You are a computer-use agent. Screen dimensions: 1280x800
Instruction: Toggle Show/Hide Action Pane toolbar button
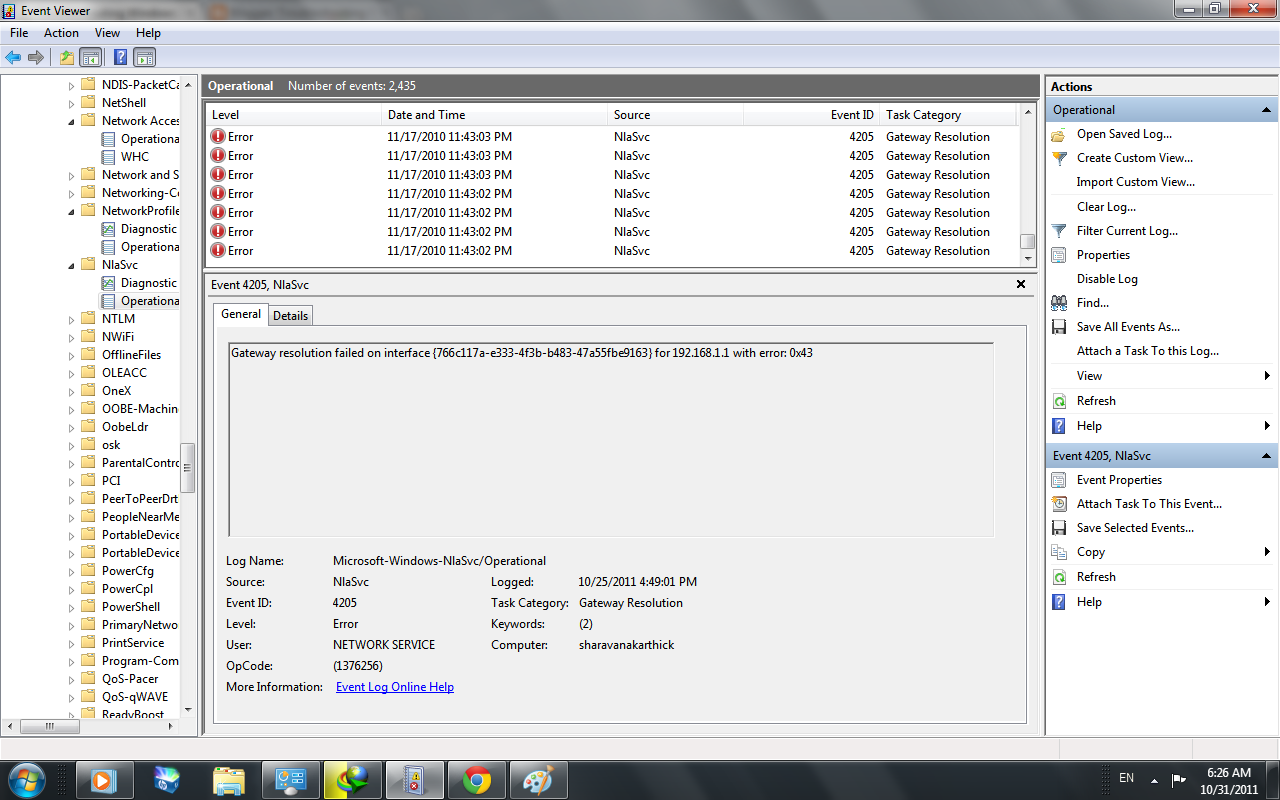click(143, 57)
